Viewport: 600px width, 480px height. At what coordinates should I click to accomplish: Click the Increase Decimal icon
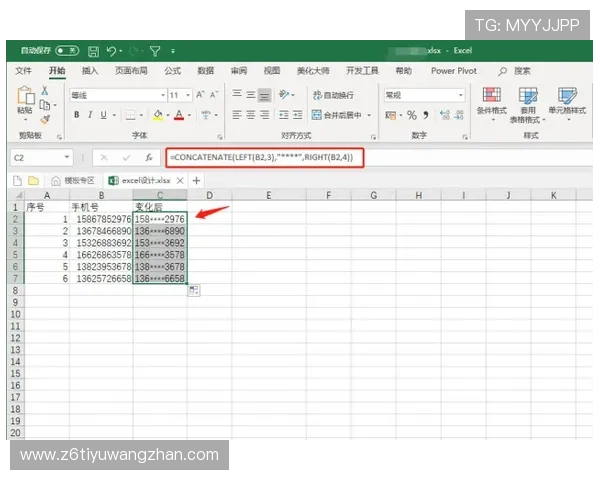[445, 115]
